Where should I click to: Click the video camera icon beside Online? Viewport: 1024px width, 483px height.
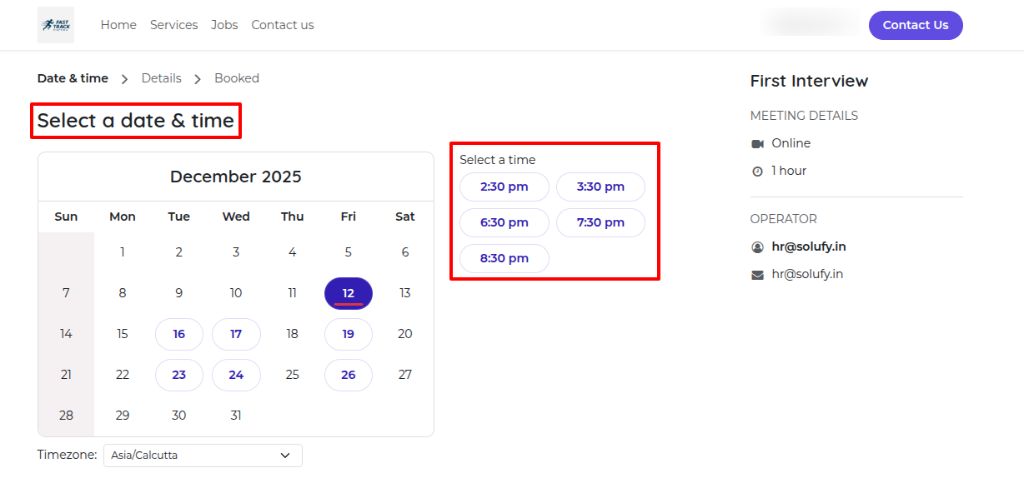(757, 144)
